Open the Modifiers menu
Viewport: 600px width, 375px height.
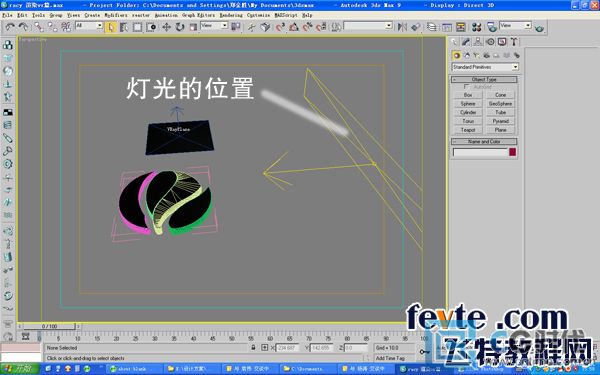pyautogui.click(x=116, y=15)
